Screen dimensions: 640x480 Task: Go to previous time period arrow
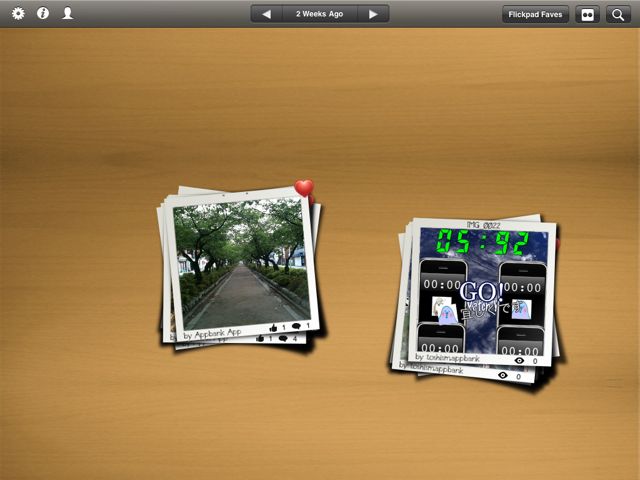267,14
